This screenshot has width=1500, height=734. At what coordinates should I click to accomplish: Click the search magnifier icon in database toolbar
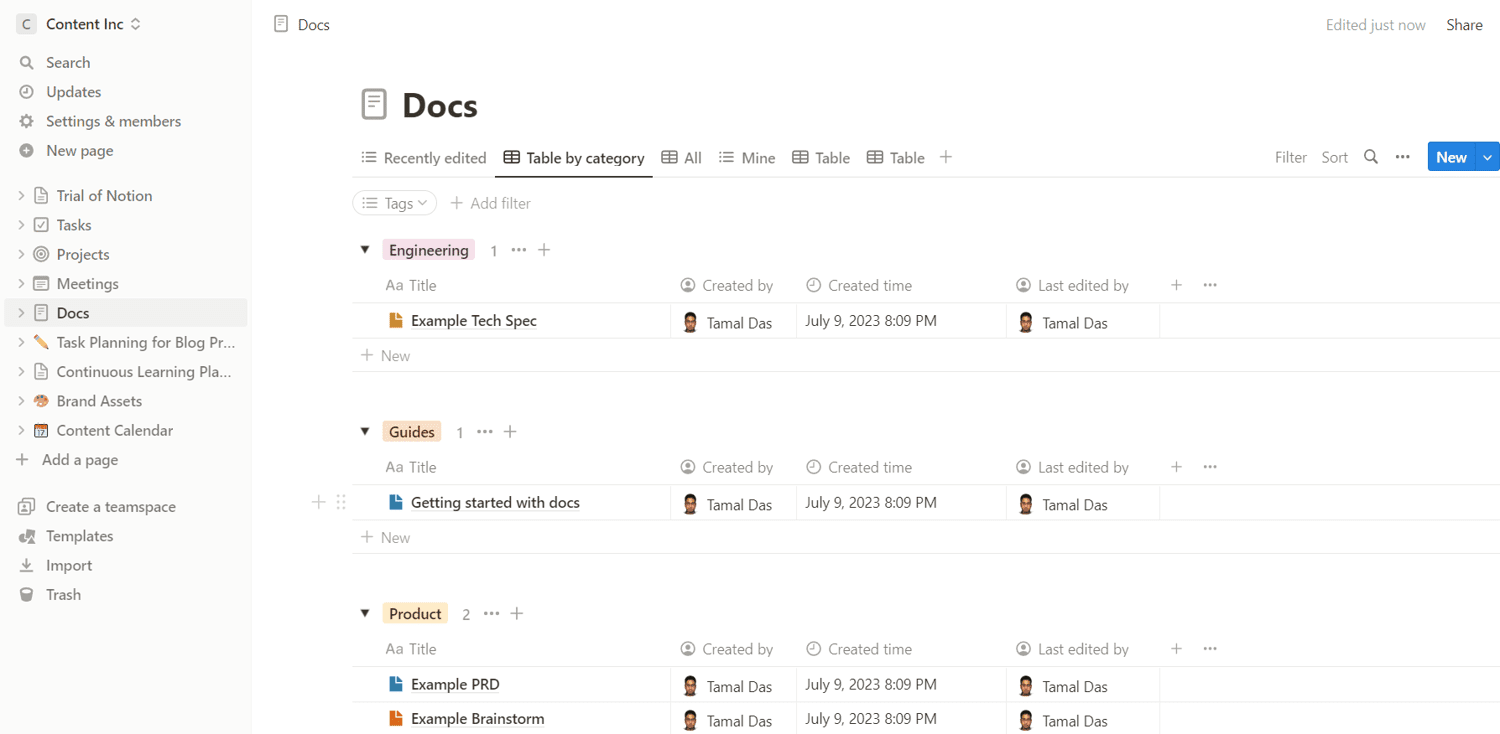(x=1371, y=157)
